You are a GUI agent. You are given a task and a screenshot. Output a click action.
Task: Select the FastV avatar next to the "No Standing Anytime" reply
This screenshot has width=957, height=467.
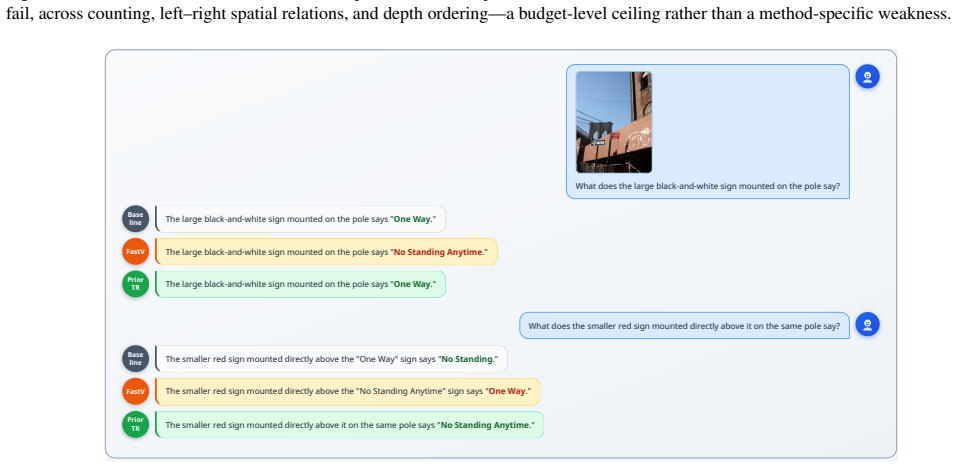click(135, 252)
